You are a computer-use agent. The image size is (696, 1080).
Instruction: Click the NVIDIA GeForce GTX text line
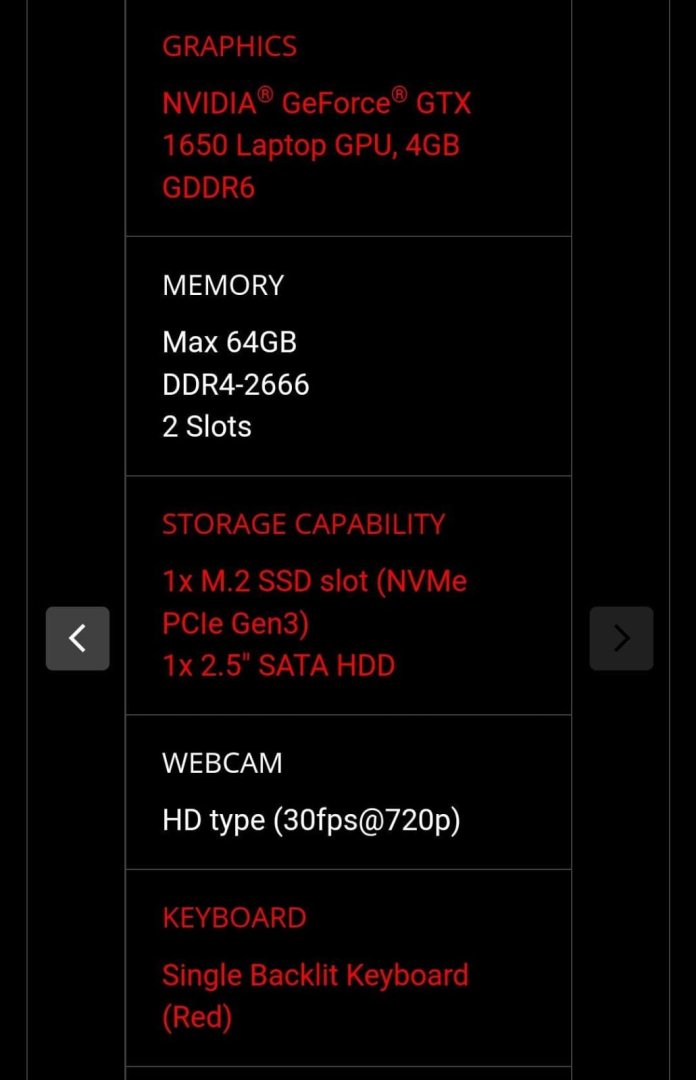click(x=316, y=103)
